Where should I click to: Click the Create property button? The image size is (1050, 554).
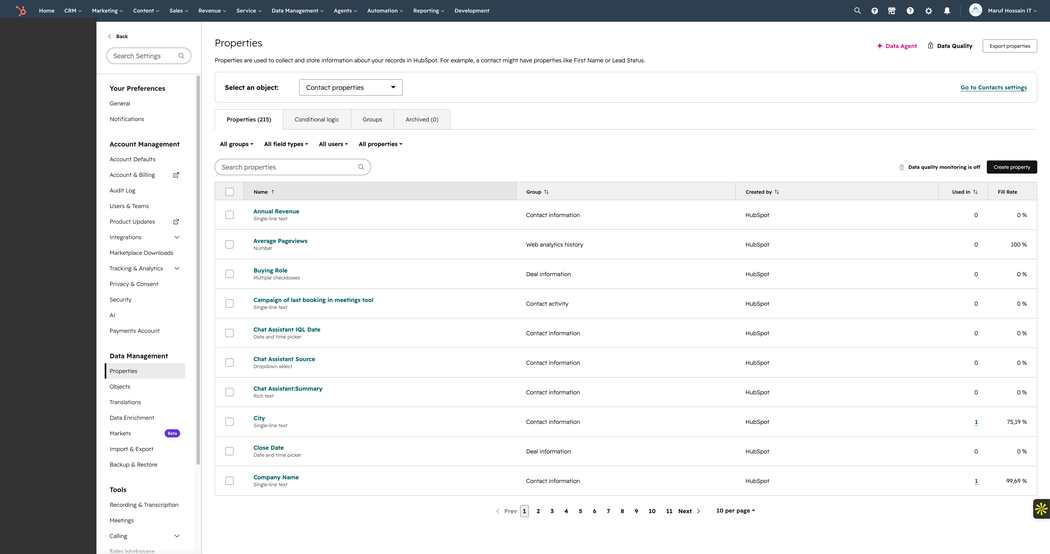coord(1012,167)
